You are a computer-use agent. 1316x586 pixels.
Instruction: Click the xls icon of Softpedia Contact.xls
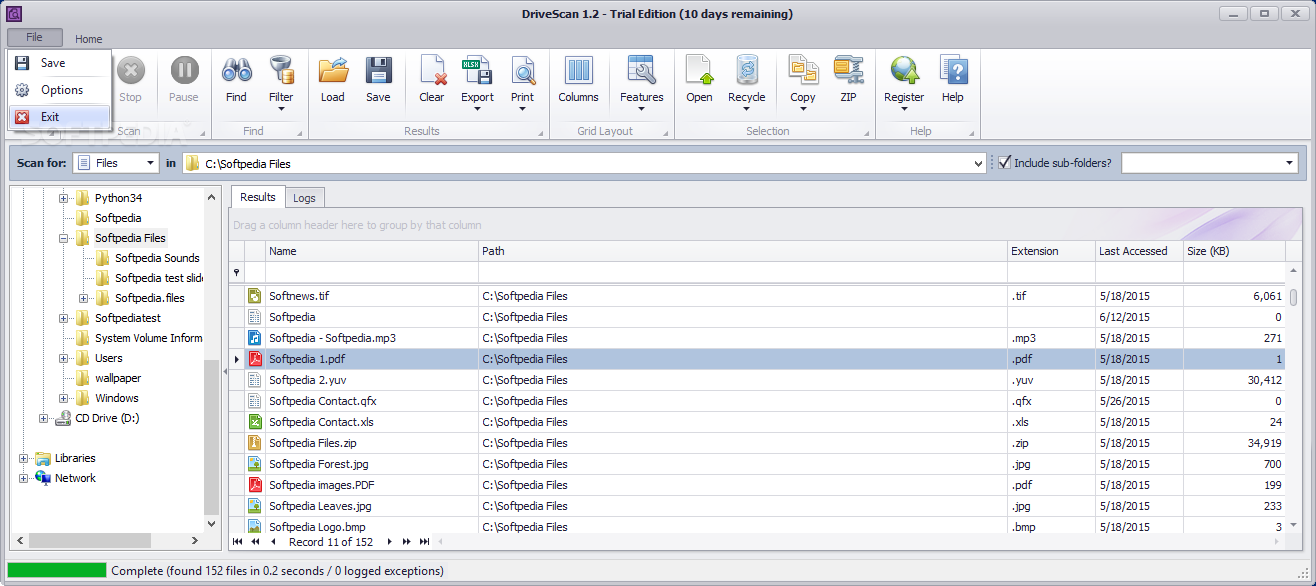pyautogui.click(x=254, y=422)
